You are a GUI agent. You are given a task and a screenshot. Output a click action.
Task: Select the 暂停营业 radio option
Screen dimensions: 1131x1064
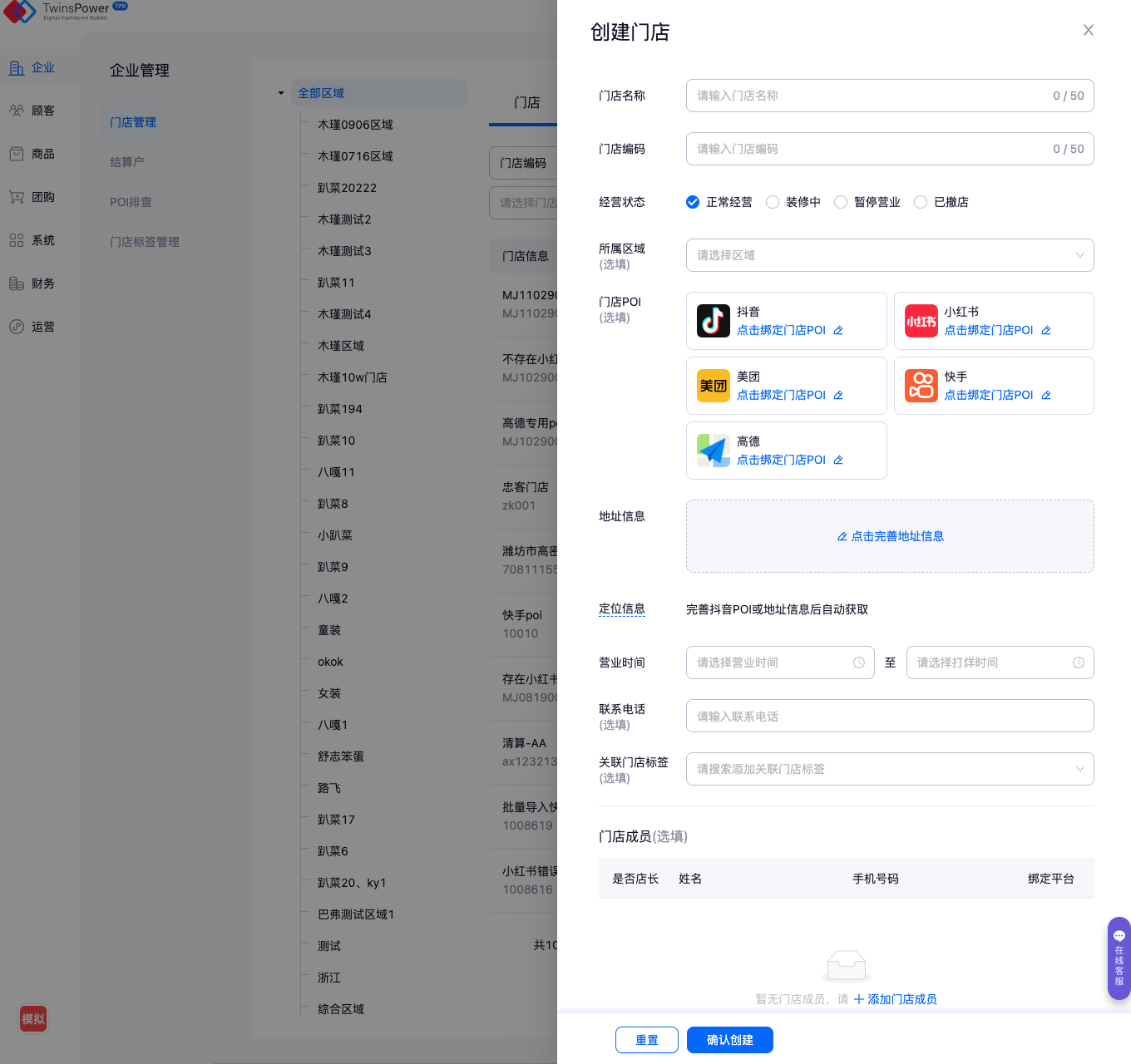[x=841, y=202]
